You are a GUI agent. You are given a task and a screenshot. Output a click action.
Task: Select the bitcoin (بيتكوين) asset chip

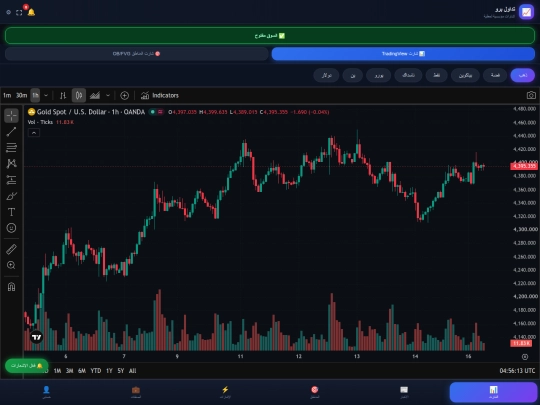tap(465, 75)
